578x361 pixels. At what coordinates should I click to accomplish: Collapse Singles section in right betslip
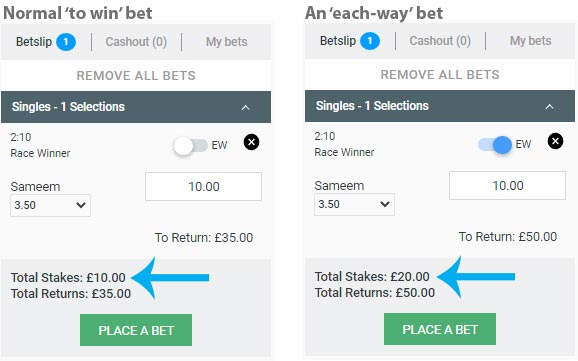pos(549,107)
